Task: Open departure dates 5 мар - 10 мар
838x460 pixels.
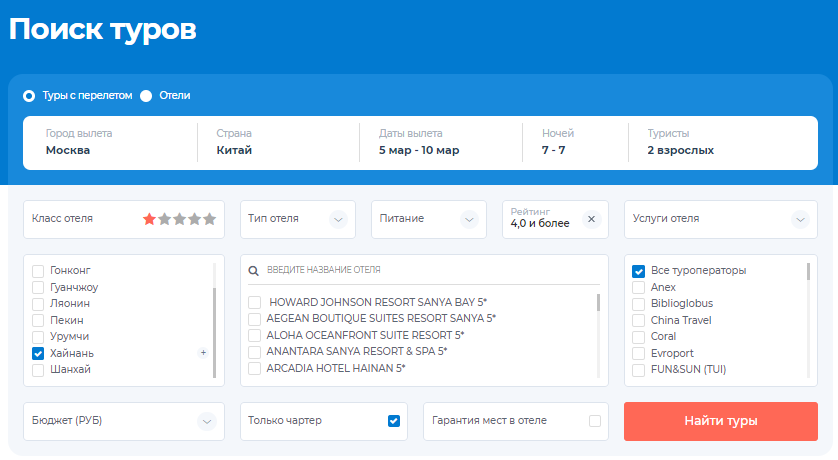Action: click(x=441, y=143)
